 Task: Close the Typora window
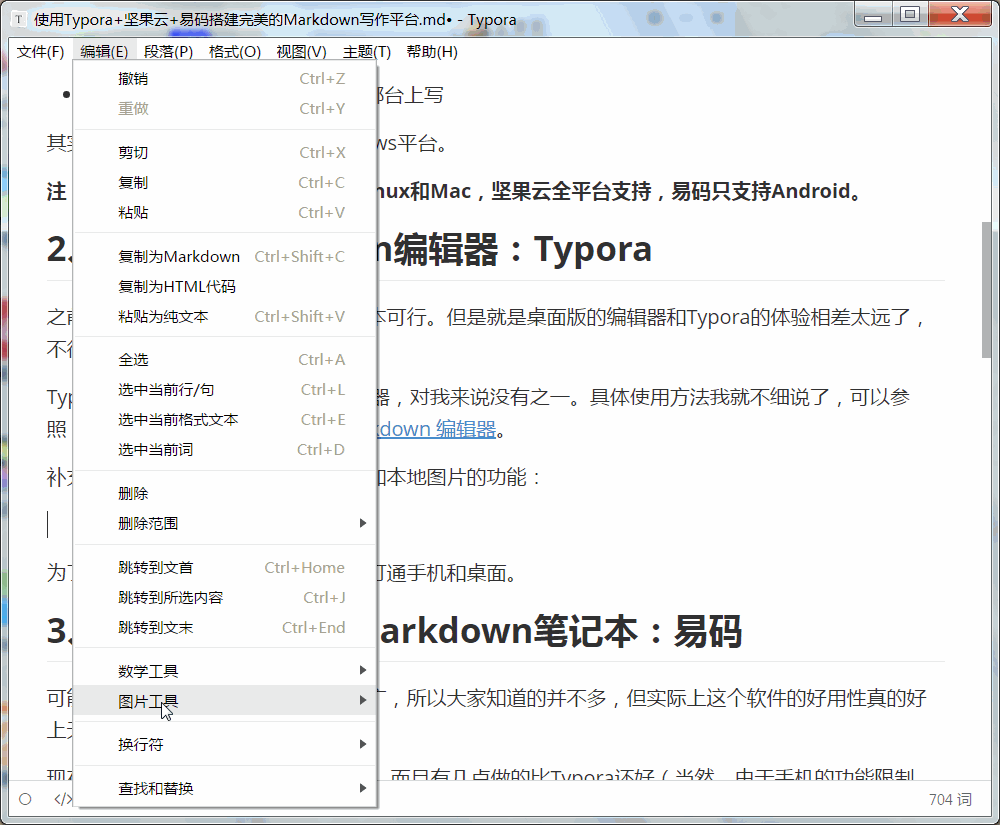coord(960,15)
